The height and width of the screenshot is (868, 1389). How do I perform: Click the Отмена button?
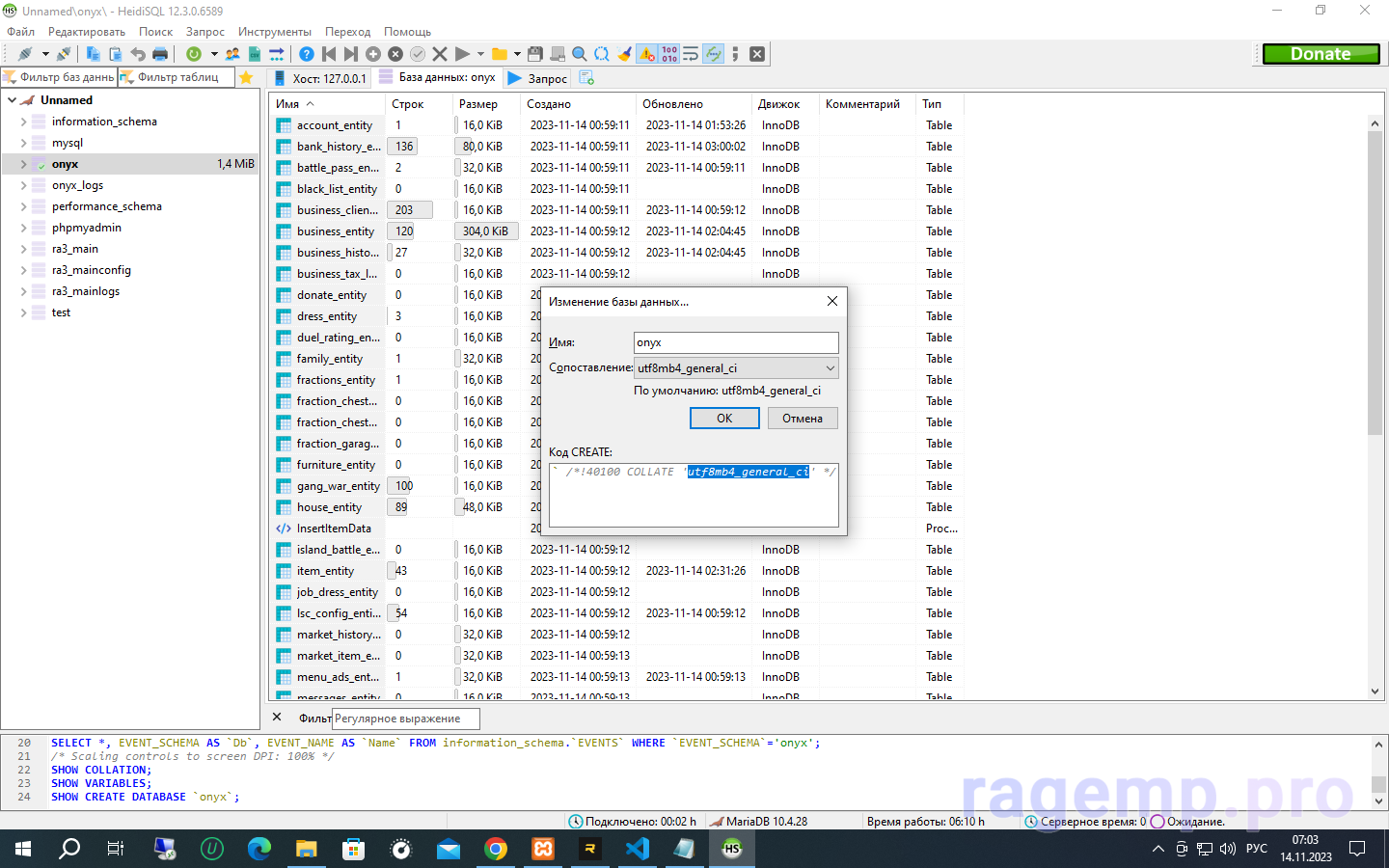tap(802, 419)
